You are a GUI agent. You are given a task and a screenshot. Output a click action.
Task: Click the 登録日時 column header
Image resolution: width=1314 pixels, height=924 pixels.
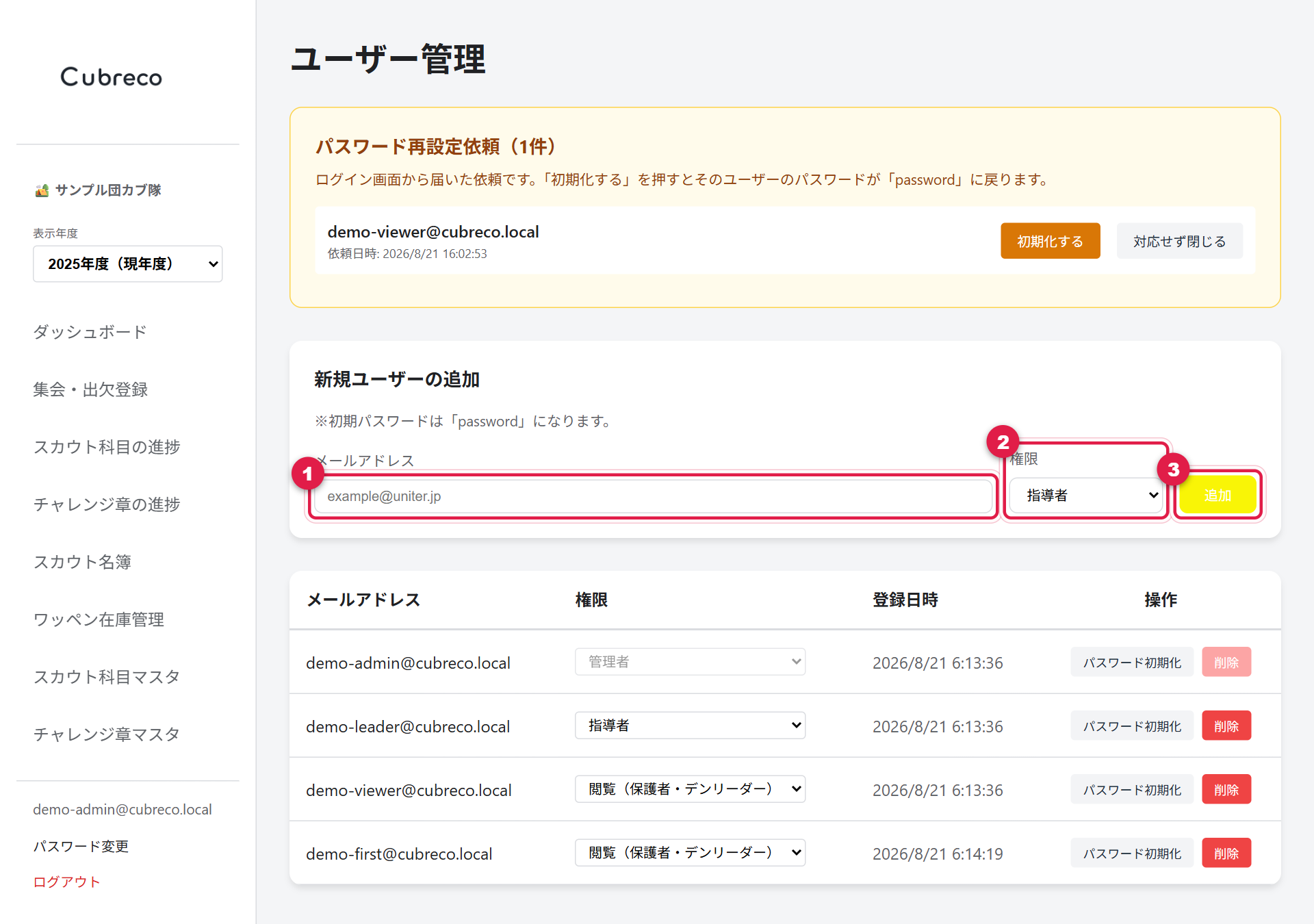(905, 600)
